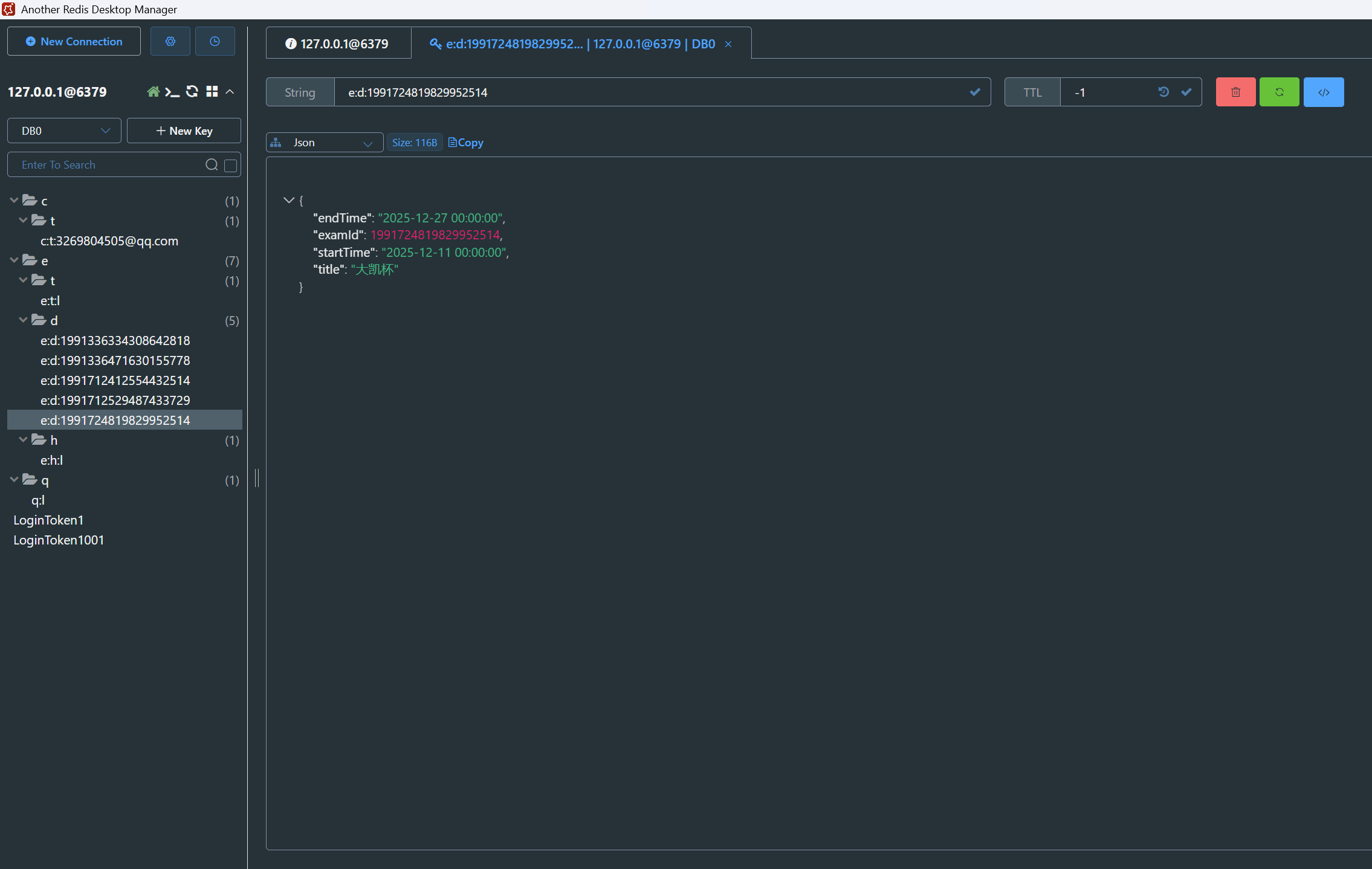Close the e:d:1991724819829952 key tab
Image resolution: width=1372 pixels, height=869 pixels.
[728, 44]
